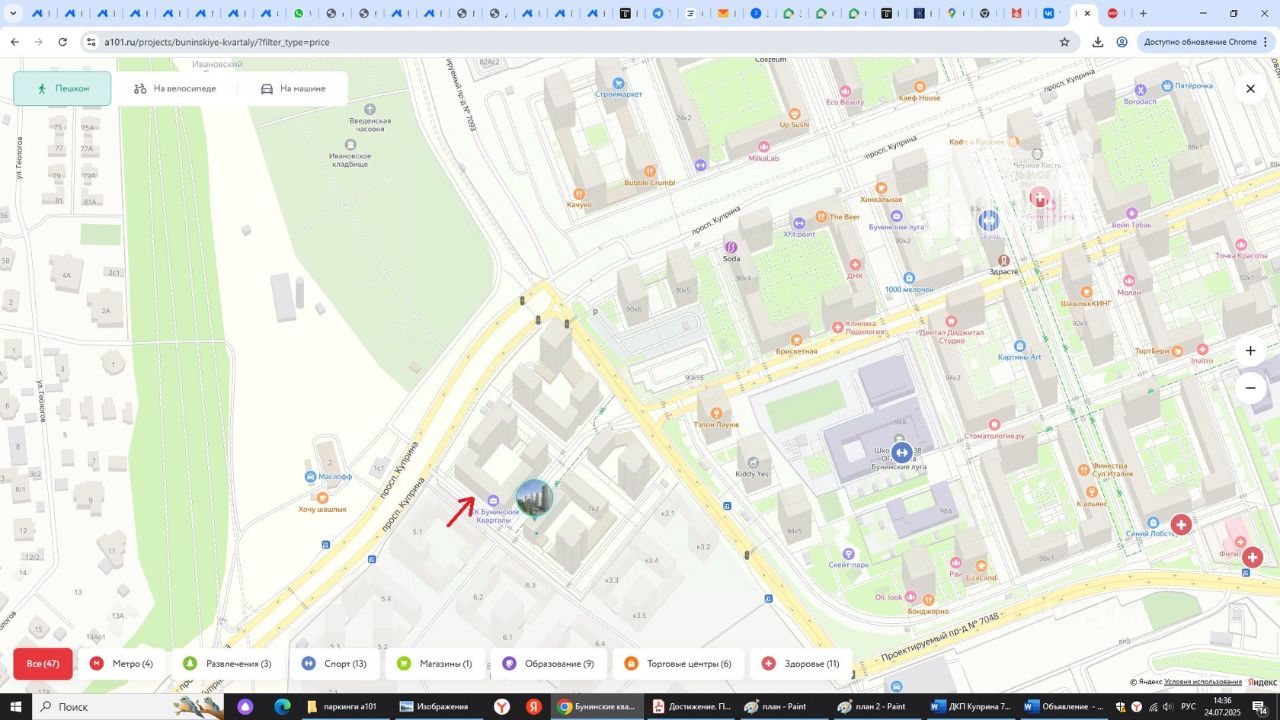Select the Пешком walking mode
This screenshot has width=1280, height=720.
[62, 89]
